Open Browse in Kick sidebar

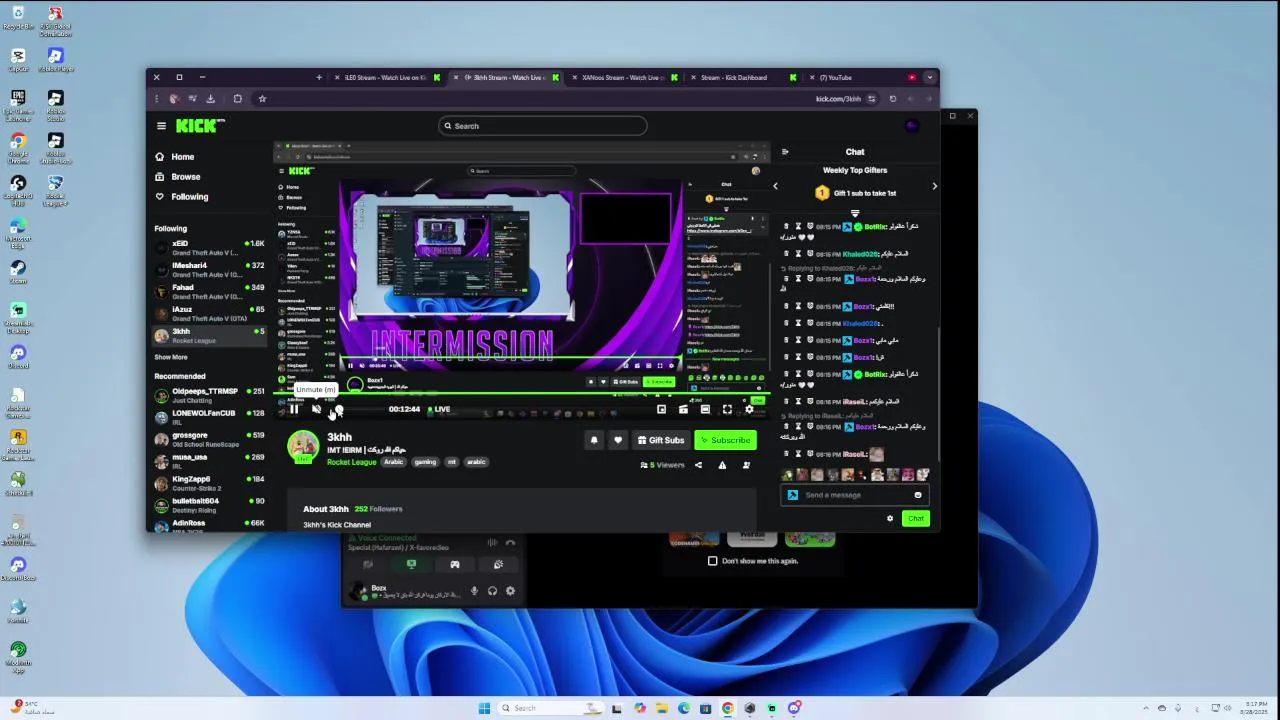[185, 177]
